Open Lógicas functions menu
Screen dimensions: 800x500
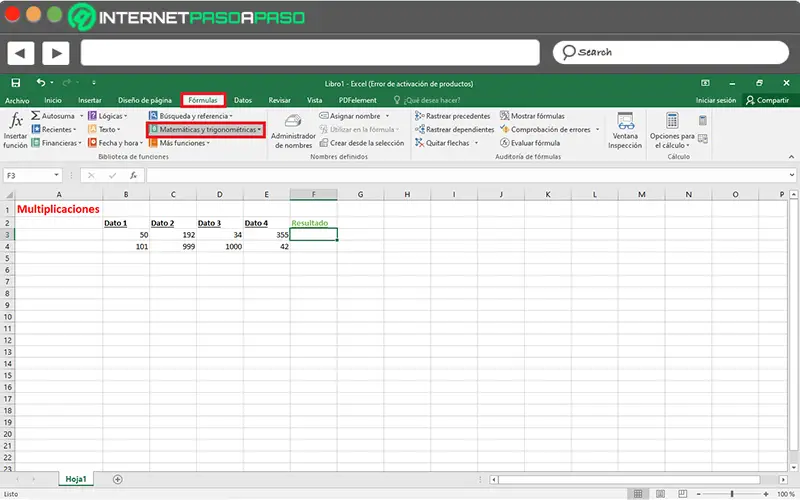pos(108,116)
